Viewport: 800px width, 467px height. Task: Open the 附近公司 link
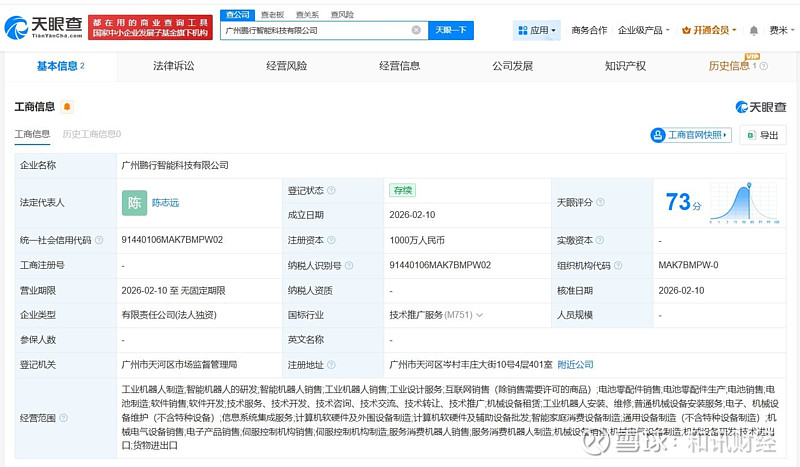click(575, 365)
